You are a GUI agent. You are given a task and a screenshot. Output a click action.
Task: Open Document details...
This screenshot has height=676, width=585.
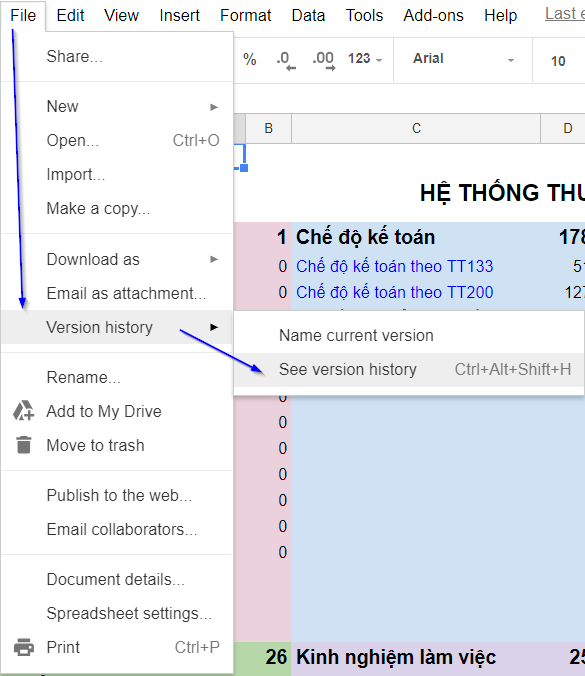pyautogui.click(x=117, y=579)
